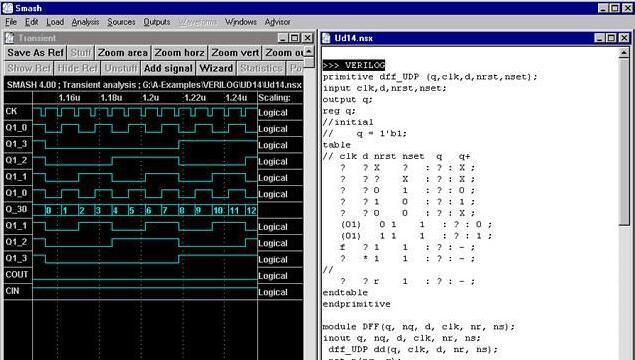Screen dimensions: 635x360
Task: Click the Smash application icon in title bar
Action: [8, 8]
